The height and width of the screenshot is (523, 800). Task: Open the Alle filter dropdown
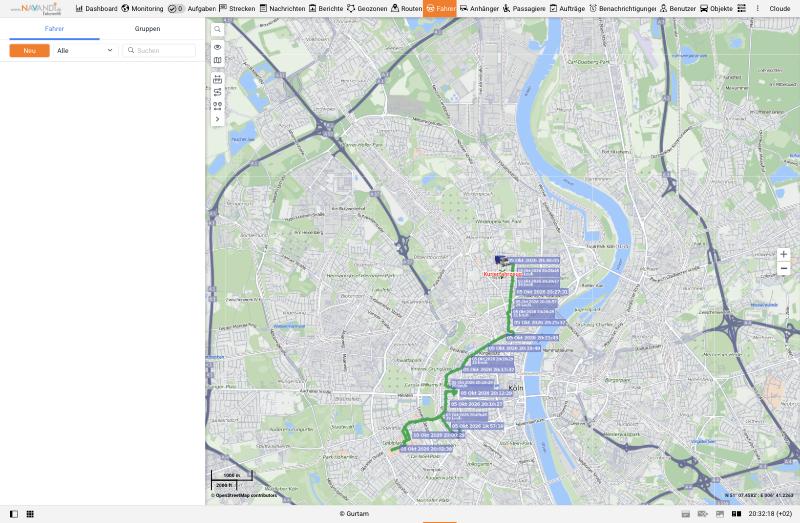click(x=85, y=51)
